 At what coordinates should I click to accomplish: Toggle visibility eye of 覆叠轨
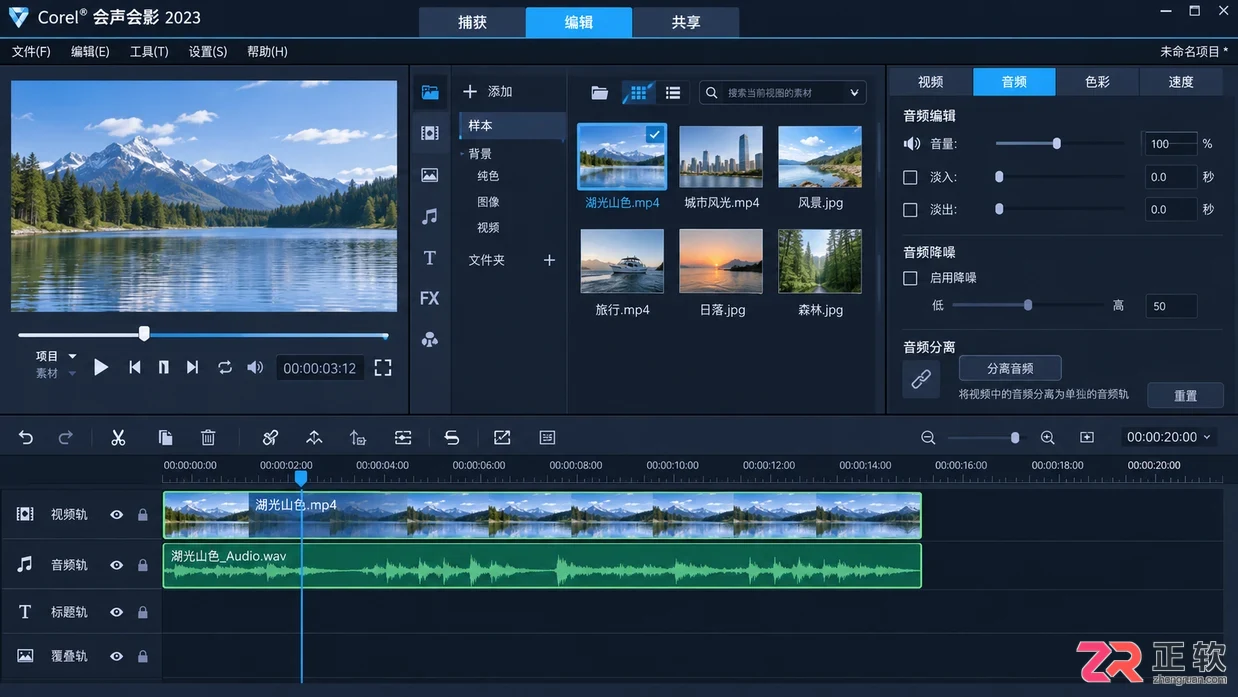(x=117, y=656)
